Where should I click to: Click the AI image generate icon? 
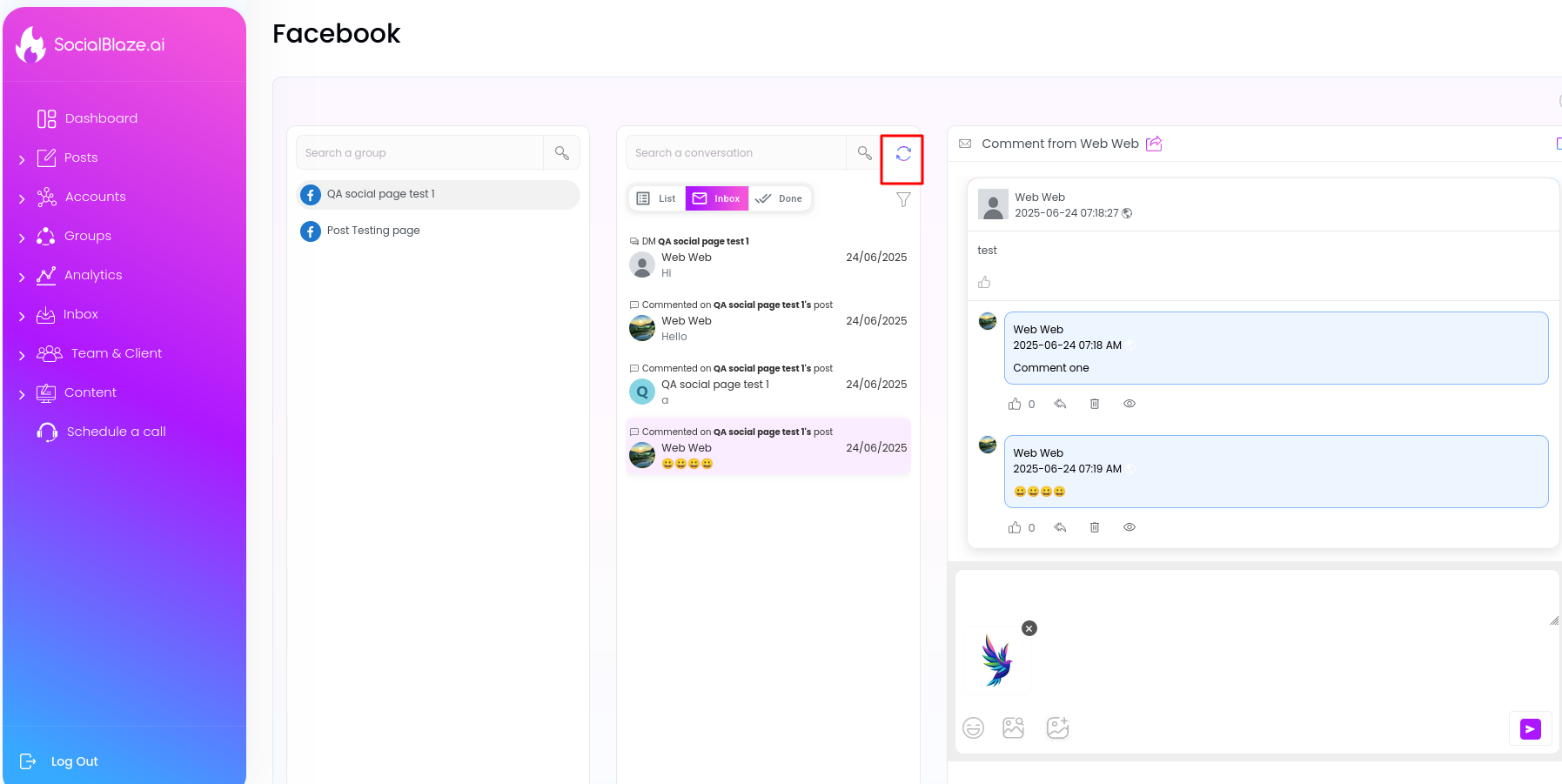coord(1057,727)
